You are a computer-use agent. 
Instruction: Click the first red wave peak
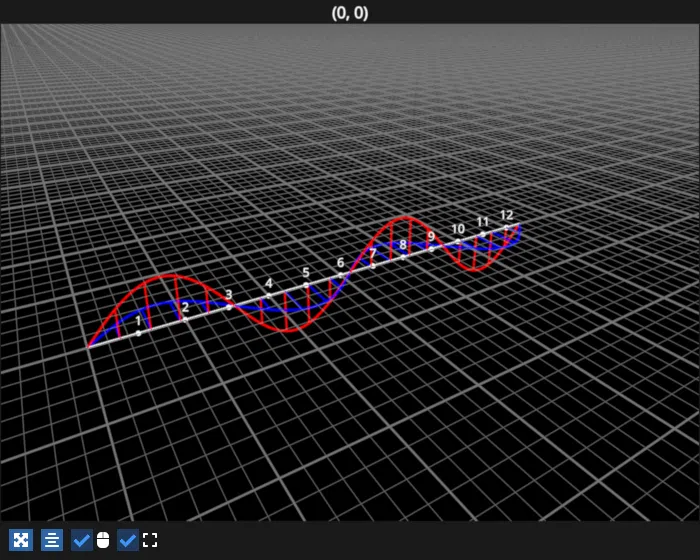point(172,275)
